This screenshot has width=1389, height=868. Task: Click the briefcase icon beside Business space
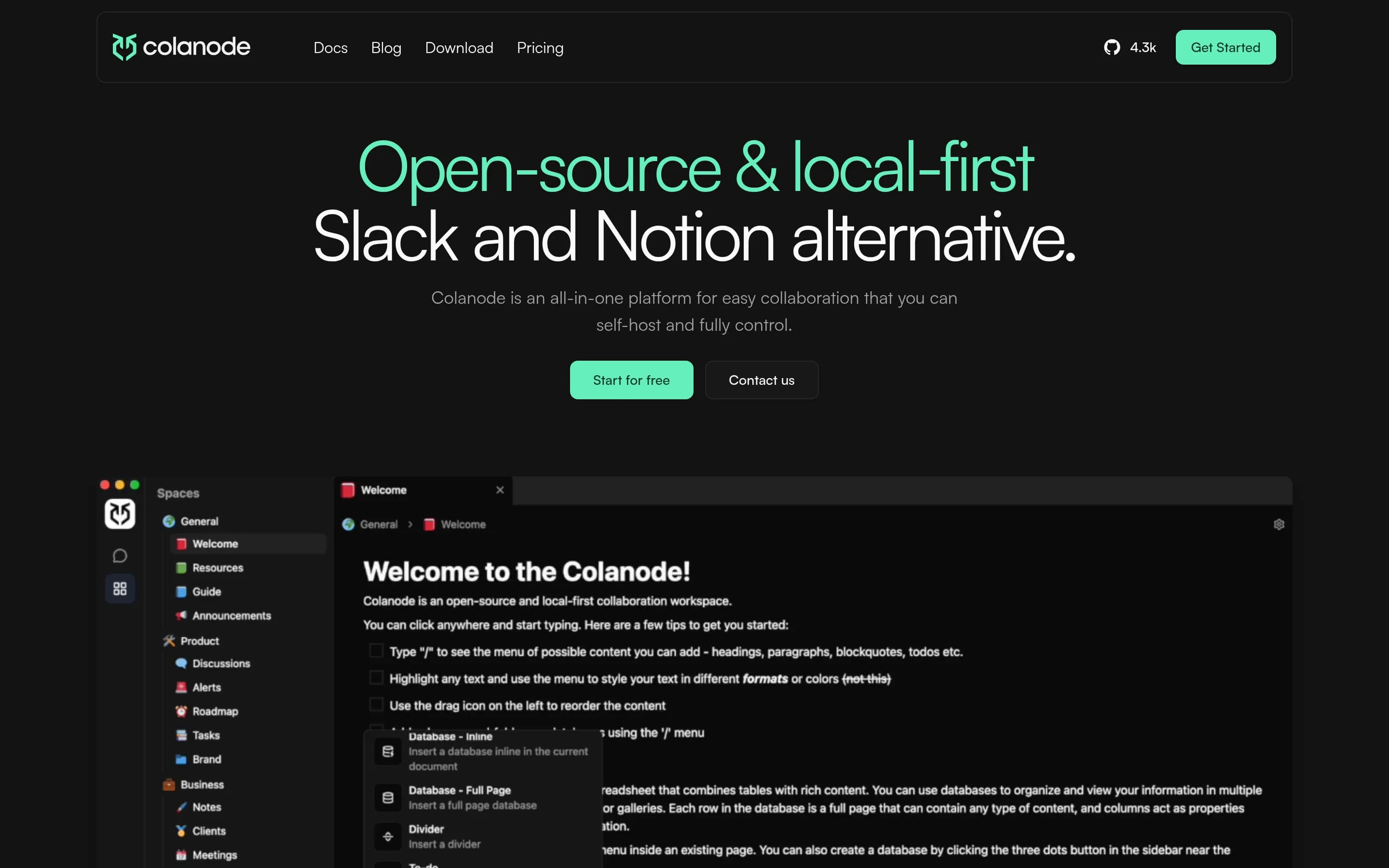(x=169, y=784)
